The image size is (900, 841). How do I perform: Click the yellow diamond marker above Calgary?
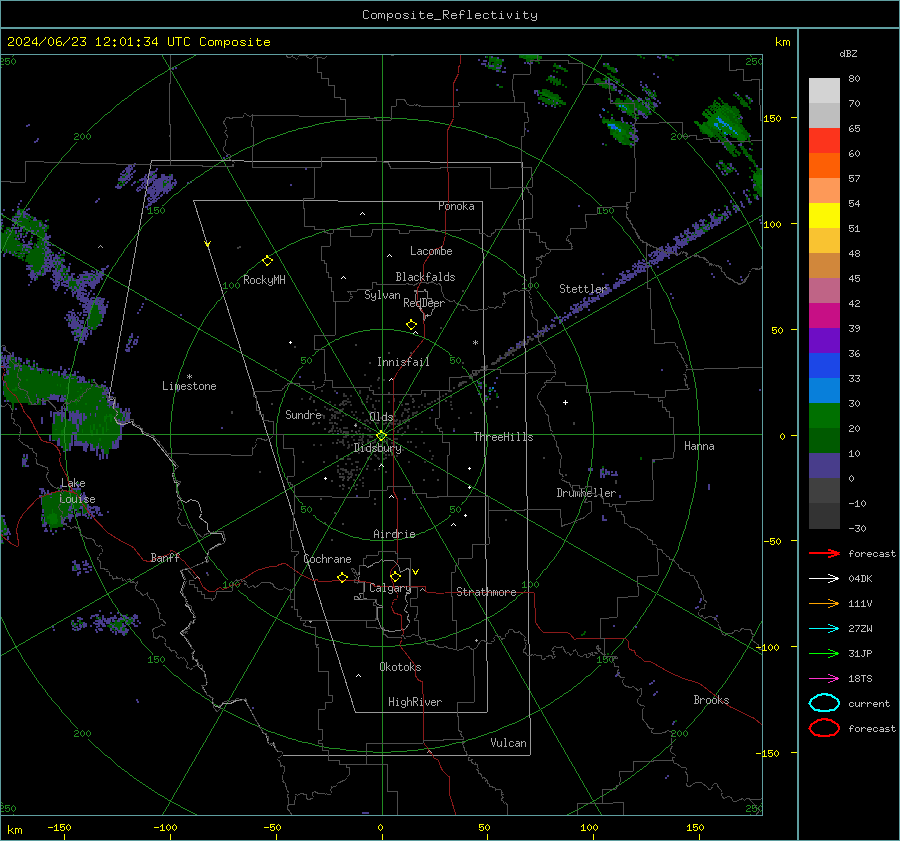tap(395, 576)
